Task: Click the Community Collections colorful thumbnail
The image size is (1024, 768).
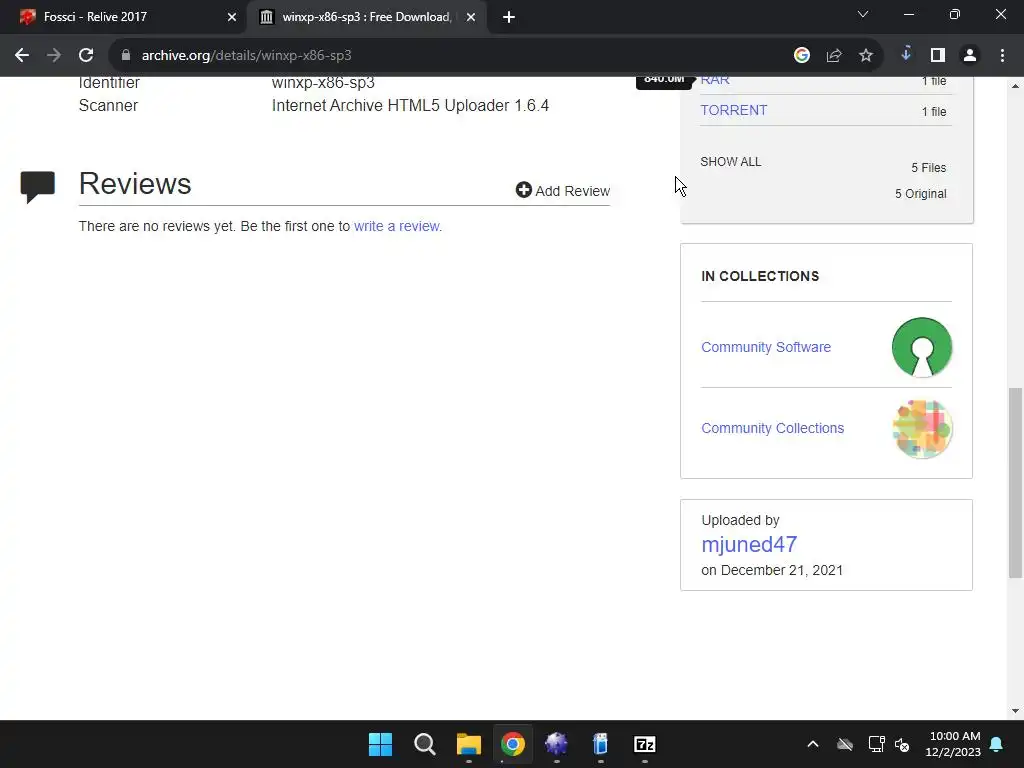Action: [921, 428]
